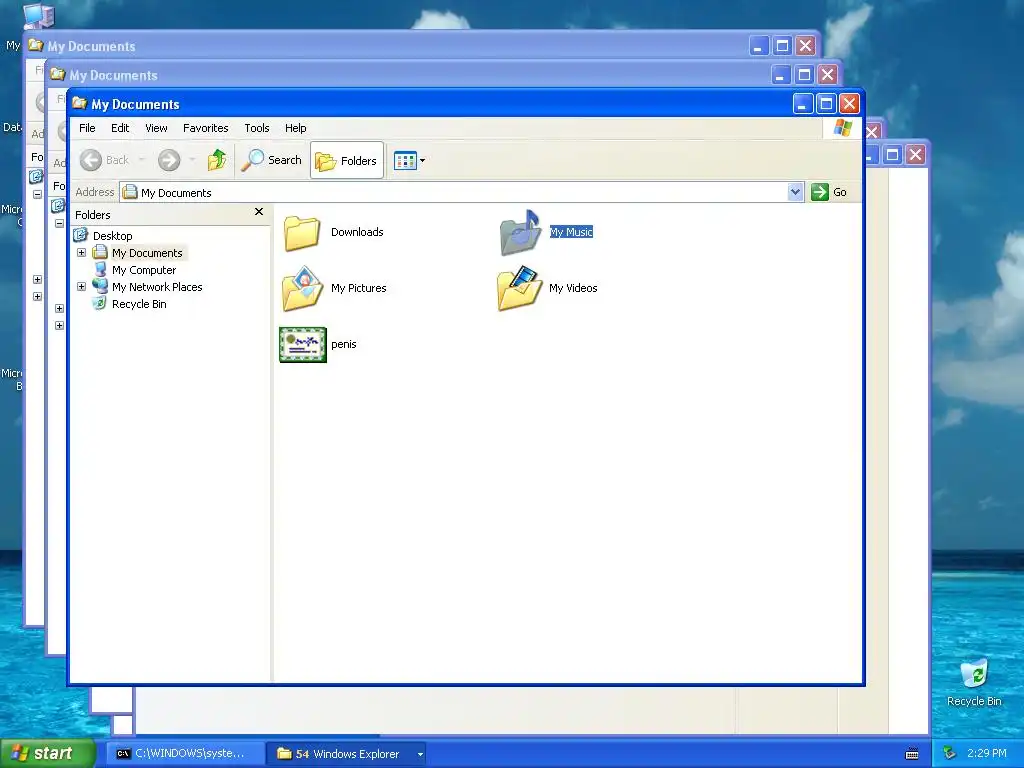
Task: Open the Views dropdown button
Action: click(409, 160)
